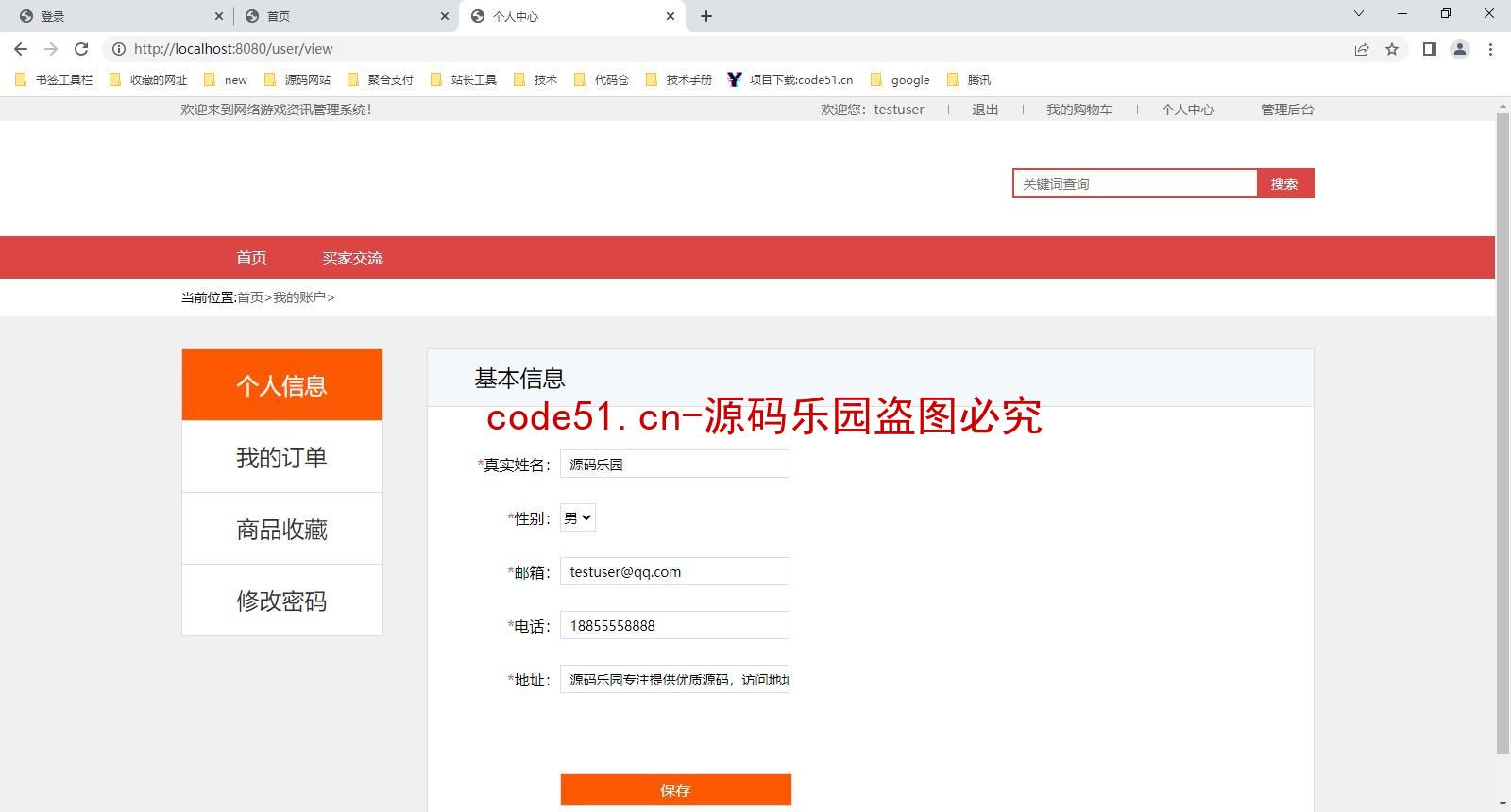Open the 站长工具 bookmark folder
The width and height of the screenshot is (1511, 812).
coord(464,80)
